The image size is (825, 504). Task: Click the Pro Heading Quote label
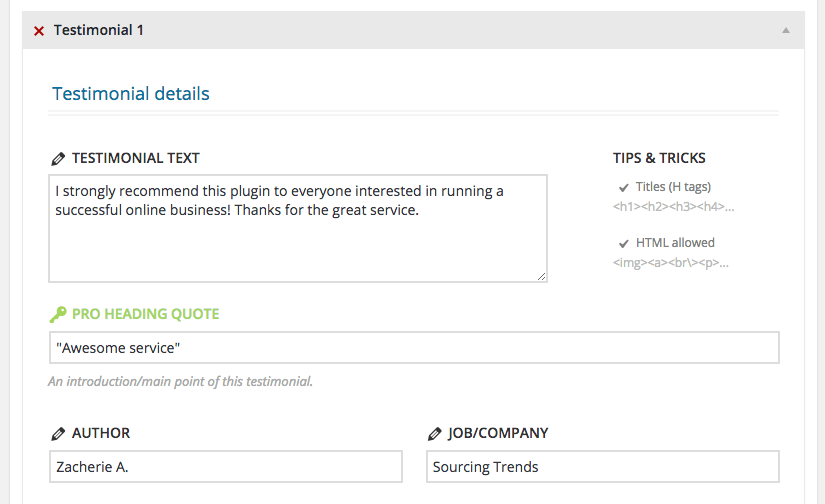[145, 314]
